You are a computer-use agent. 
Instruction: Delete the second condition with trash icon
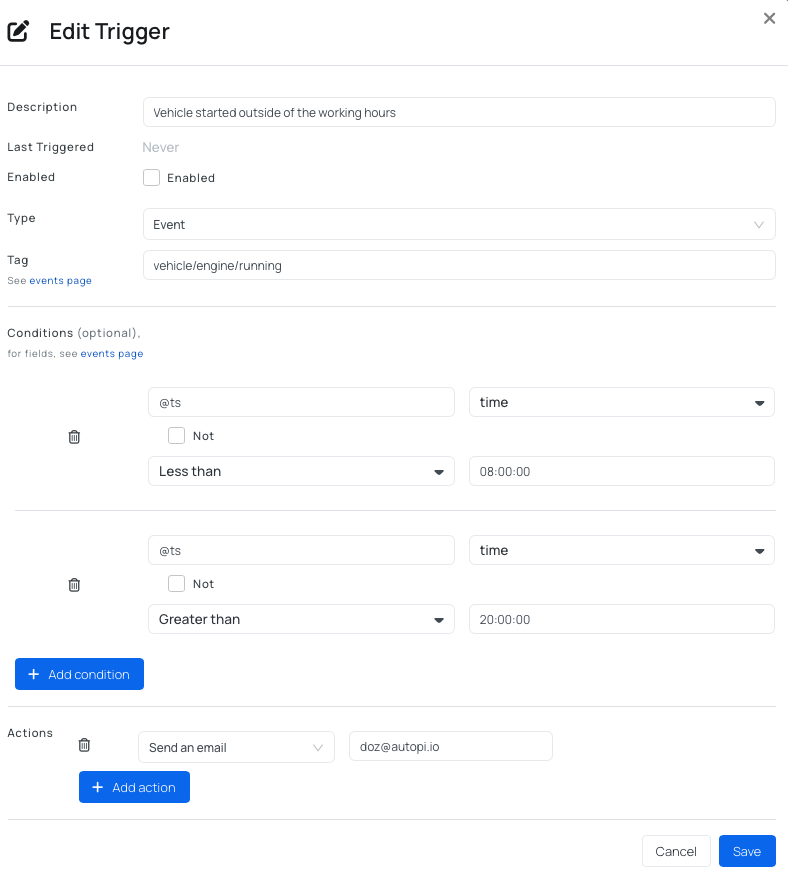click(x=74, y=585)
